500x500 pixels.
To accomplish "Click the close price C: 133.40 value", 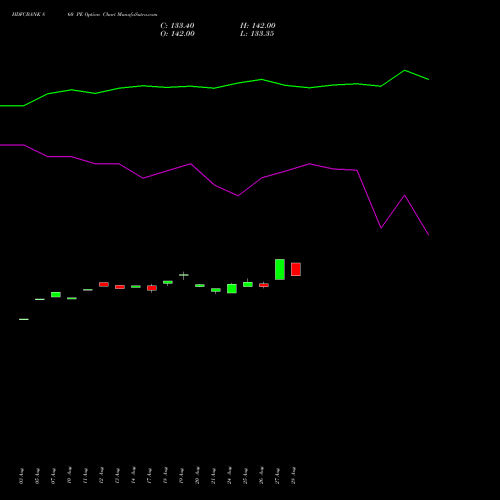I will (x=177, y=26).
